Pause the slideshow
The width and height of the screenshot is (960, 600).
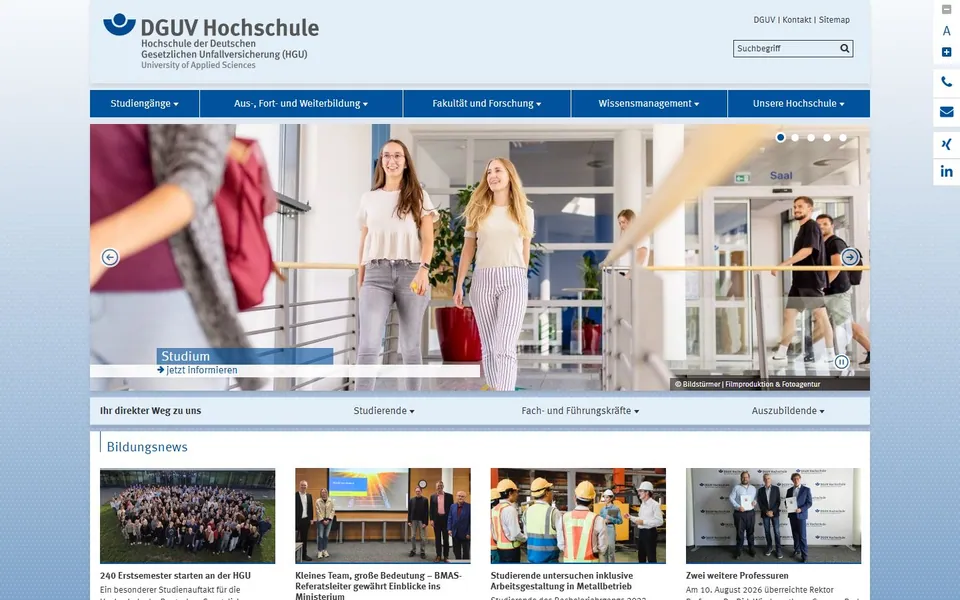[x=841, y=362]
